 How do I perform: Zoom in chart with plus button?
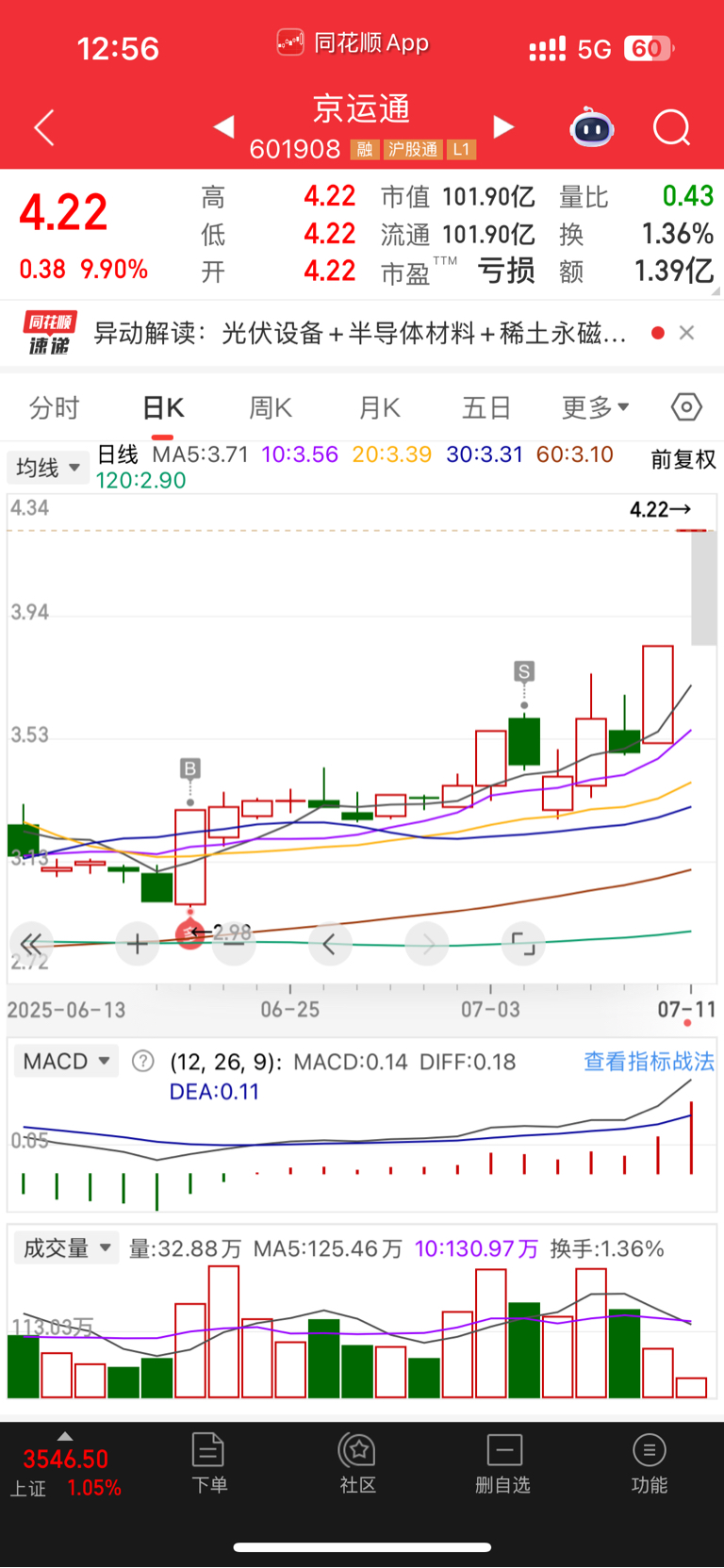pos(137,943)
